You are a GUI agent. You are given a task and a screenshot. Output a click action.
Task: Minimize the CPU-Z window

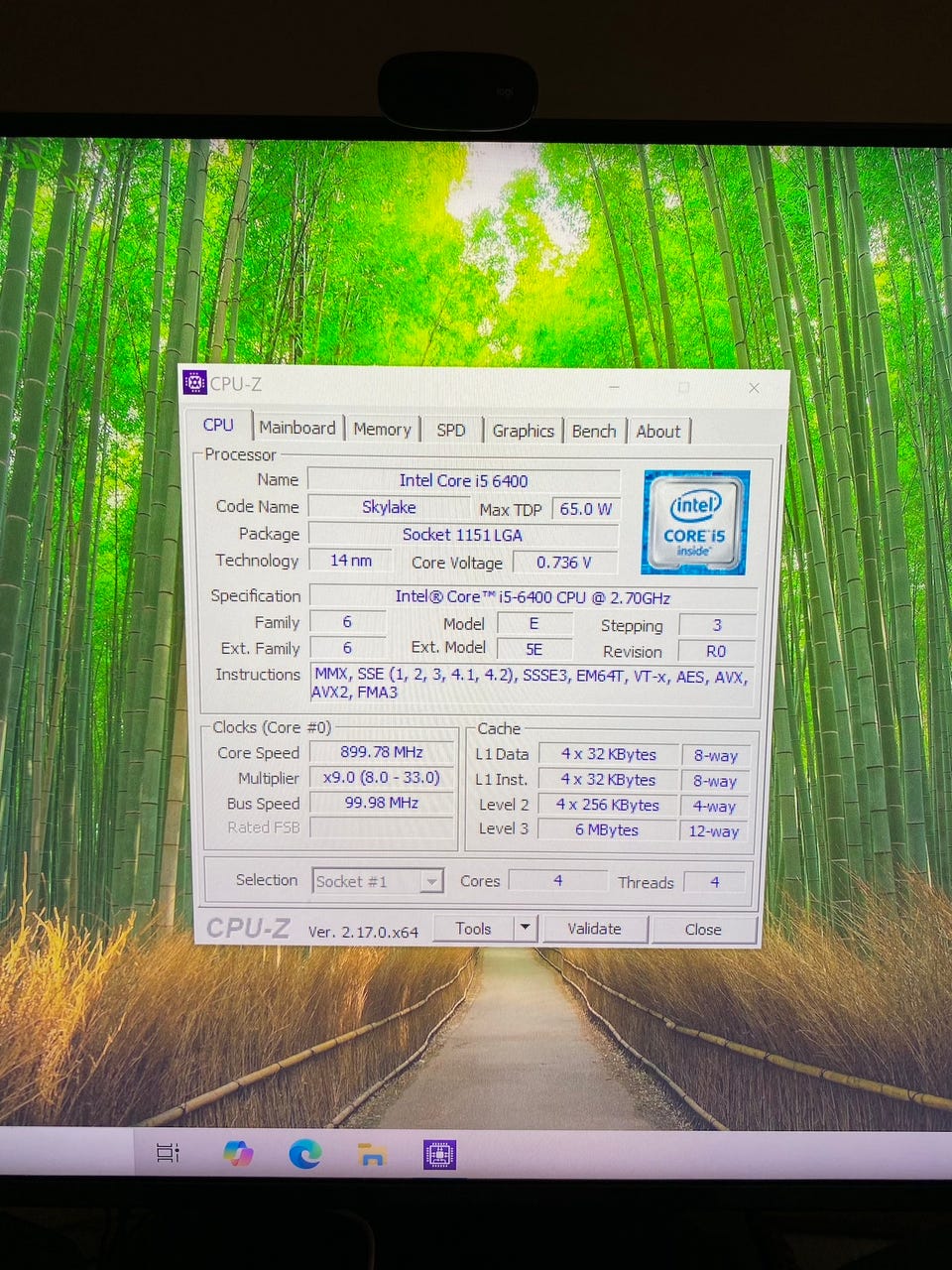tap(615, 387)
